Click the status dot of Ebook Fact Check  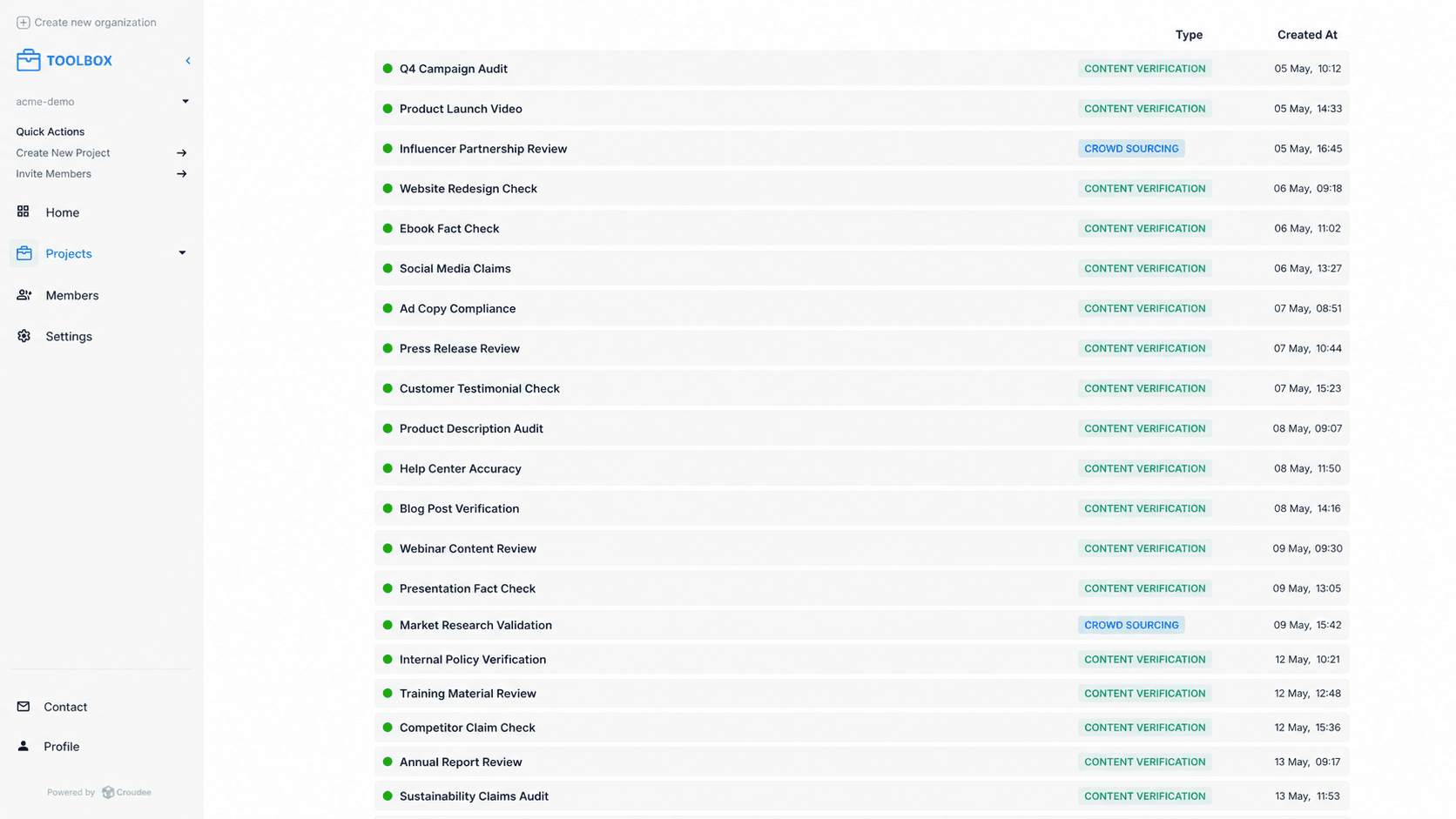coord(388,229)
